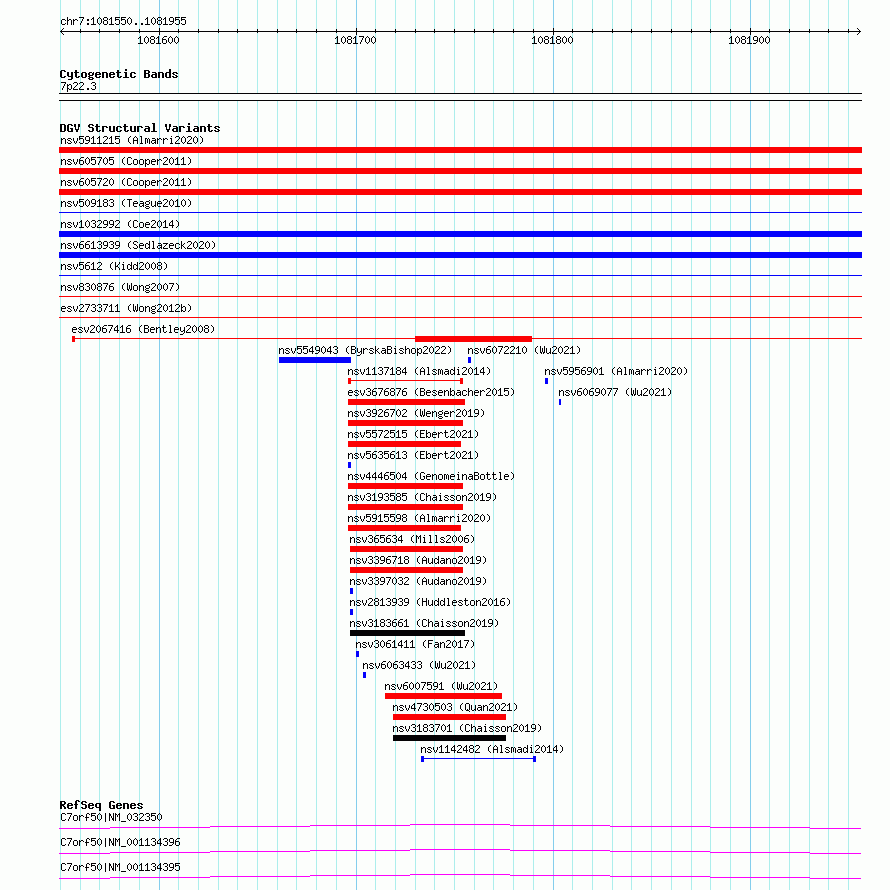Select gene C7orf50|NM_001134396
This screenshot has height=890, width=890.
click(x=120, y=842)
